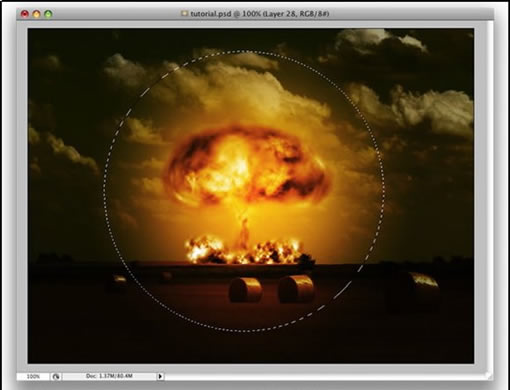510x390 pixels.
Task: Click the status bar icon next to zoom field
Action: click(56, 377)
